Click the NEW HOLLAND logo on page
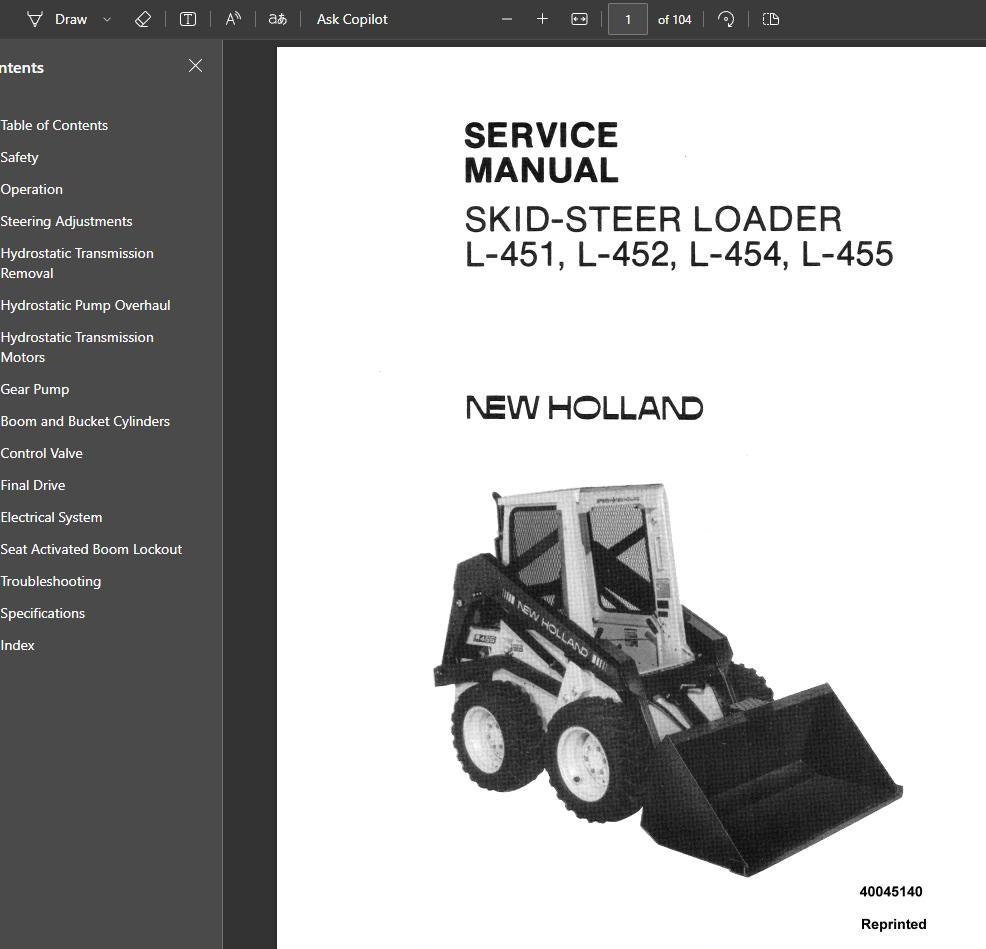The height and width of the screenshot is (949, 986). 584,408
